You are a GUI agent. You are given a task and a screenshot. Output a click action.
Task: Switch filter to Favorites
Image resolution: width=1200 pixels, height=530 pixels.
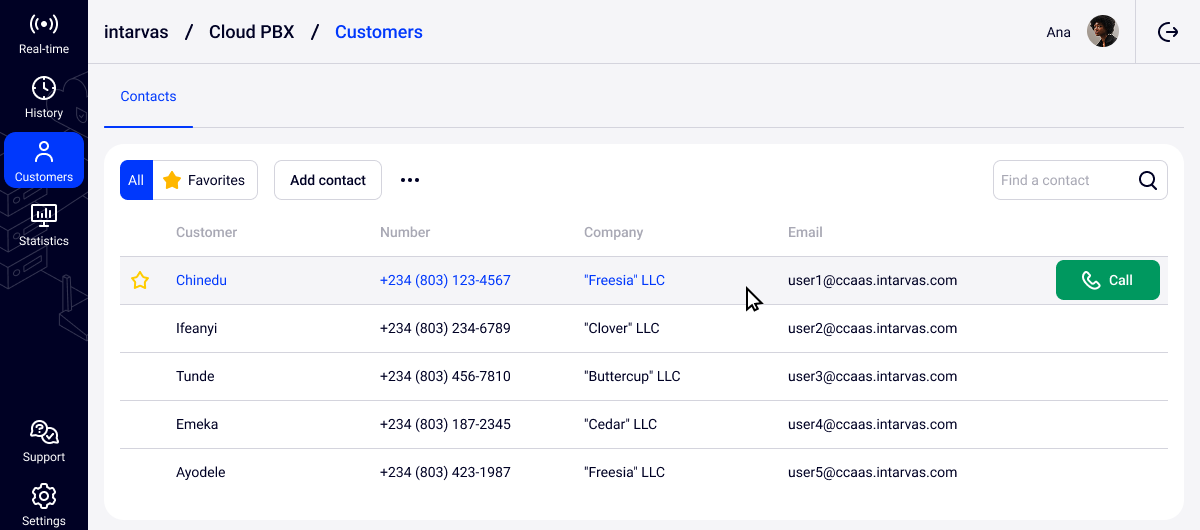point(205,180)
